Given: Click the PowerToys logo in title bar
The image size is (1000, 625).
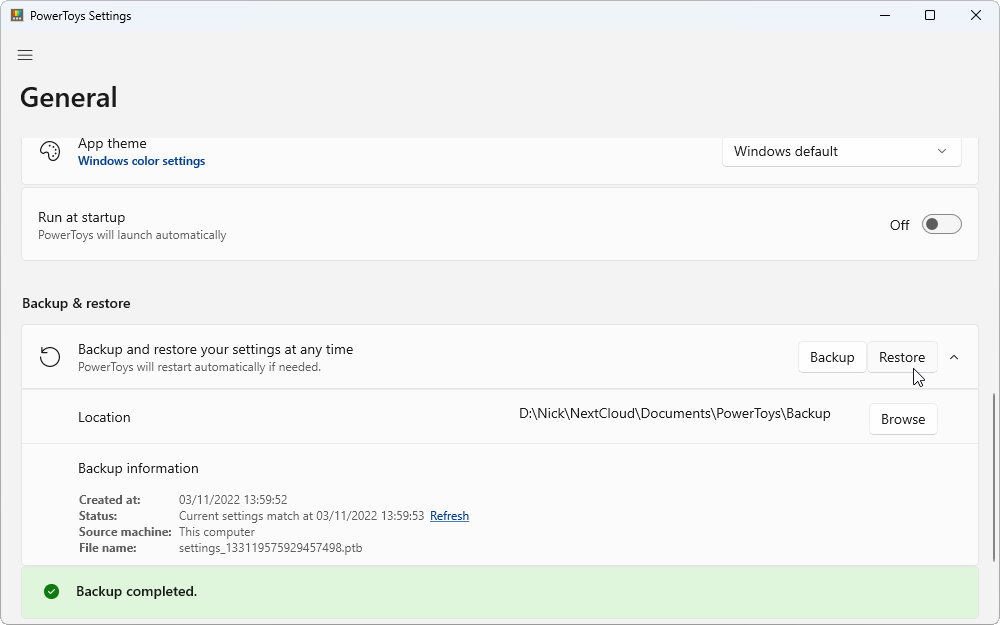Looking at the screenshot, I should click(x=17, y=16).
